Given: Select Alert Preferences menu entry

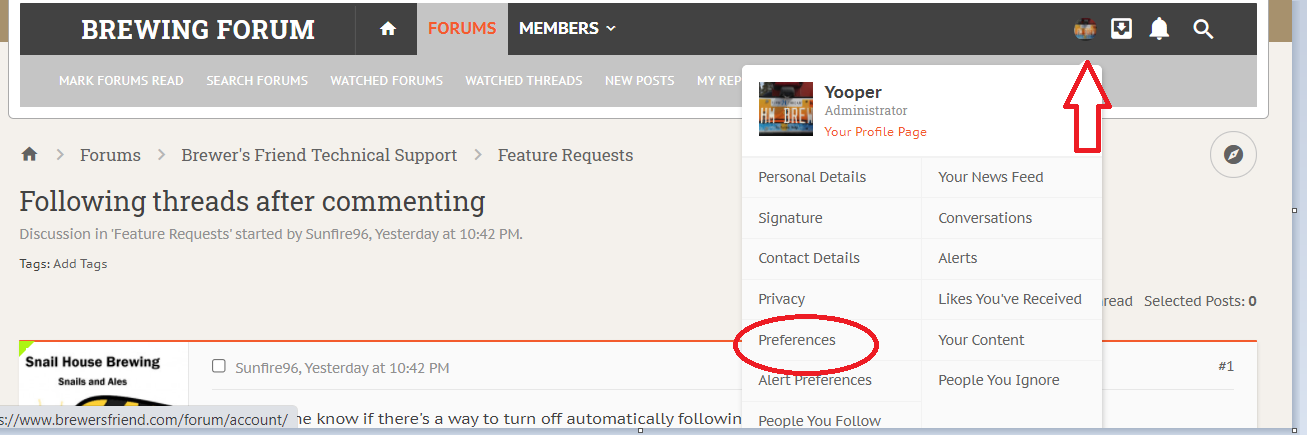Looking at the screenshot, I should click(x=815, y=380).
